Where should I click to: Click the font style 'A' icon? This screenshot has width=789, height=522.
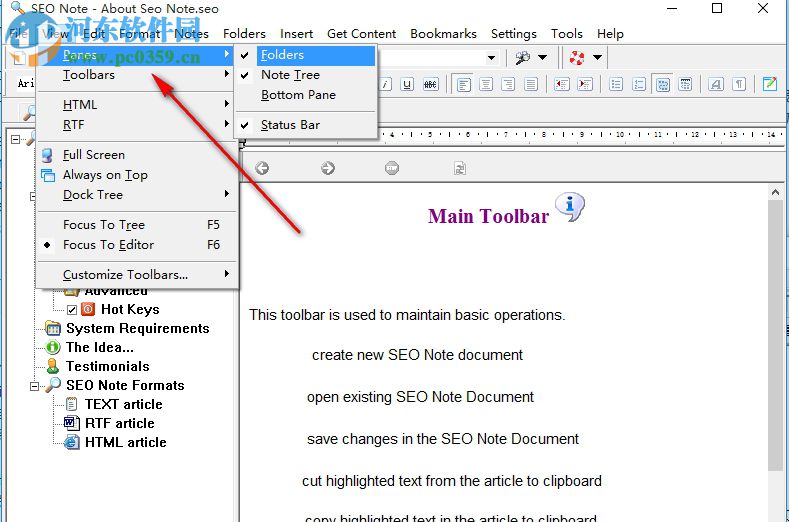tap(716, 84)
